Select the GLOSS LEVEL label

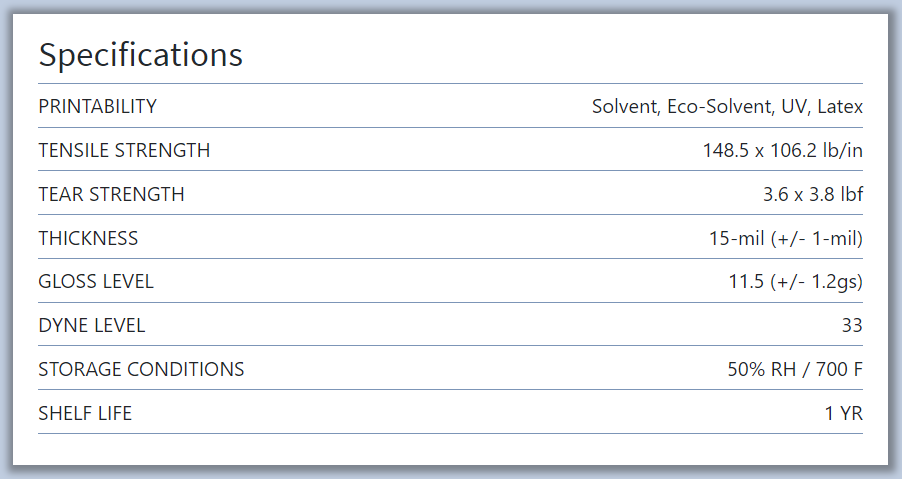[96, 282]
